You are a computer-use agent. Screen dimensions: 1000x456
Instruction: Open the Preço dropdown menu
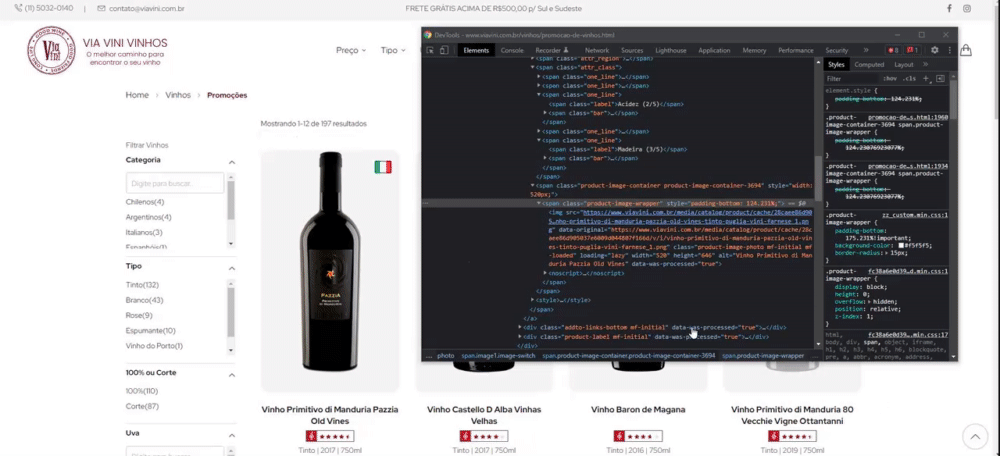351,50
